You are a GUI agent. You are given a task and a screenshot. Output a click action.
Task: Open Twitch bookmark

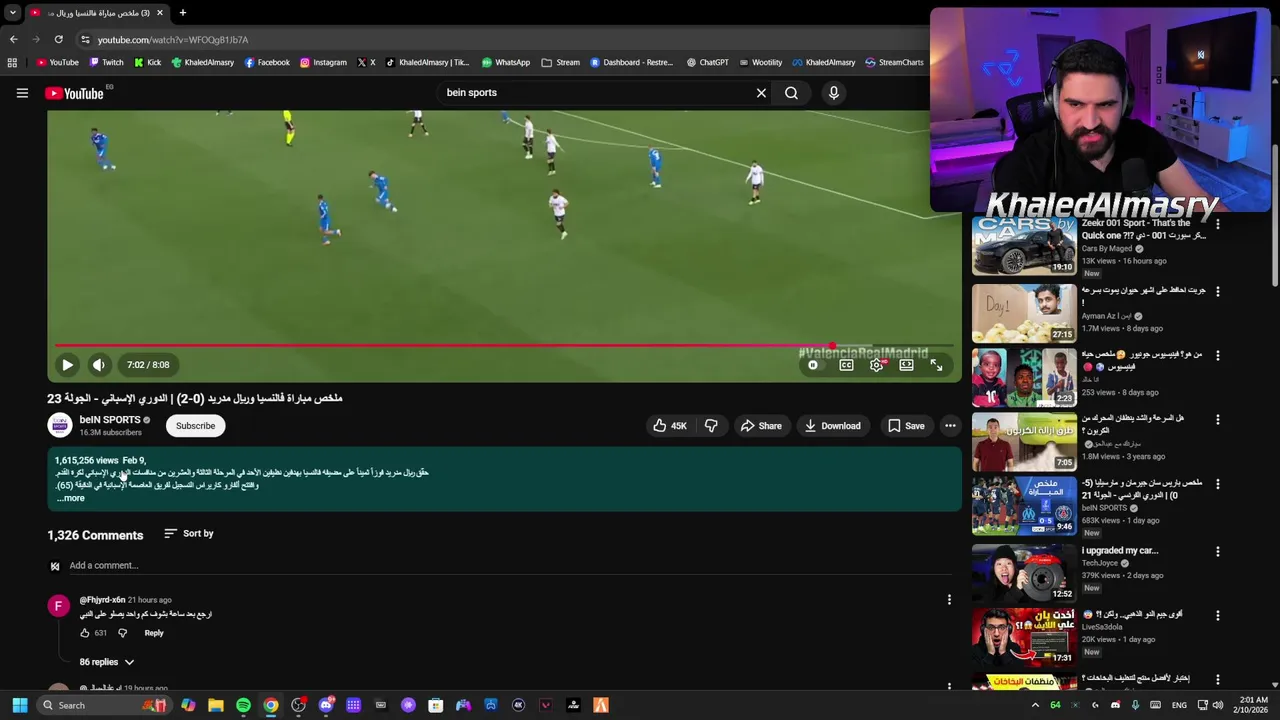(106, 62)
